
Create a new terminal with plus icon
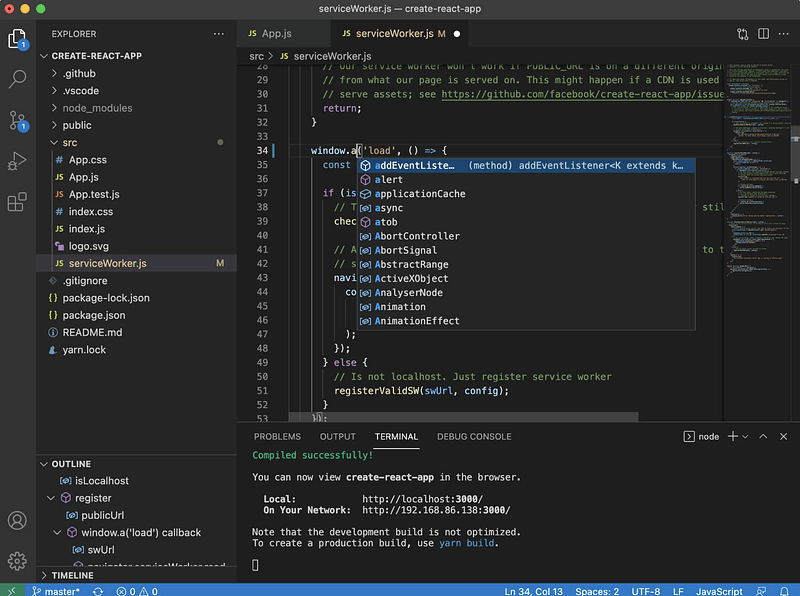click(x=733, y=437)
